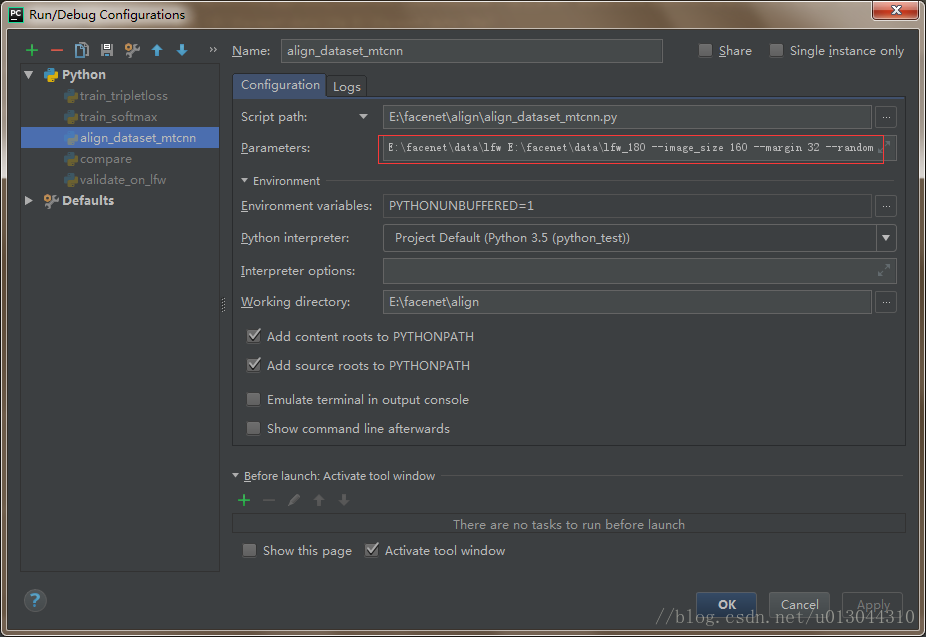
Task: Show more toolbar actions via the double chevron
Action: pos(213,50)
